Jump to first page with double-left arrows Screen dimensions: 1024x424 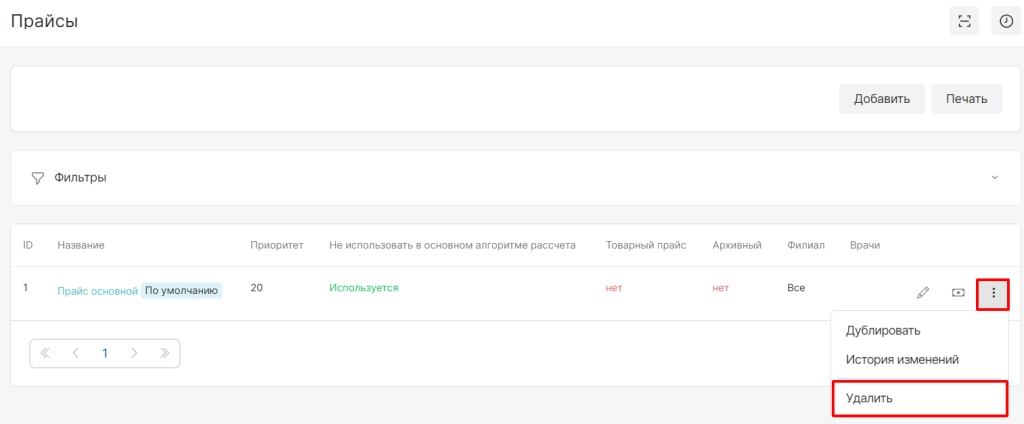click(45, 353)
